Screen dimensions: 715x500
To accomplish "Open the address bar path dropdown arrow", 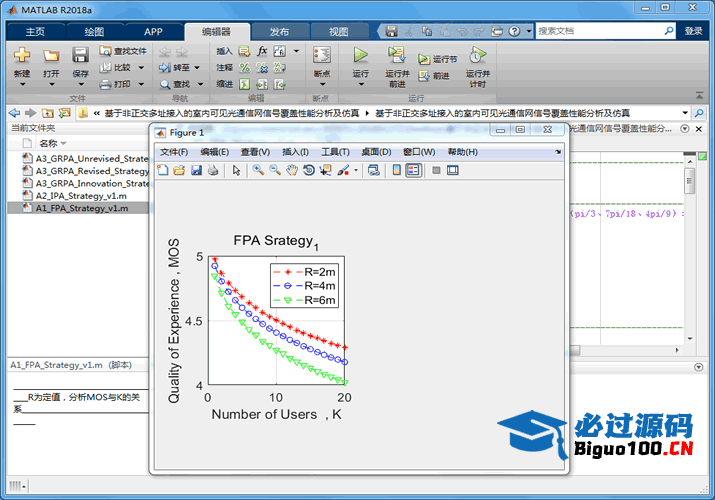I will [x=684, y=113].
